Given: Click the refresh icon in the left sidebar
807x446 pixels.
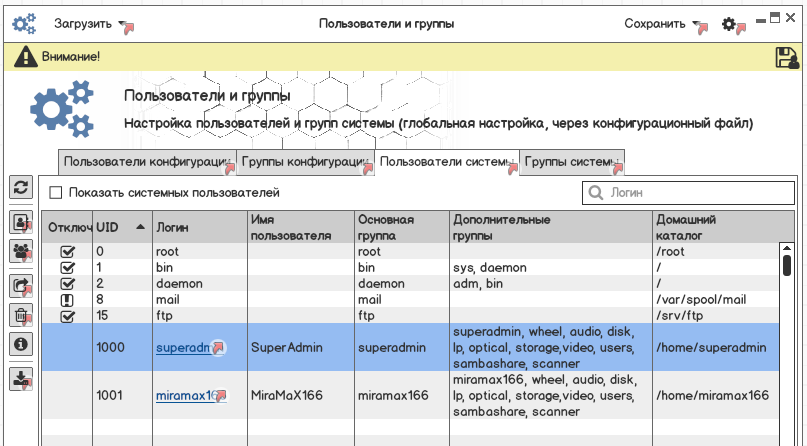Looking at the screenshot, I should pyautogui.click(x=21, y=187).
